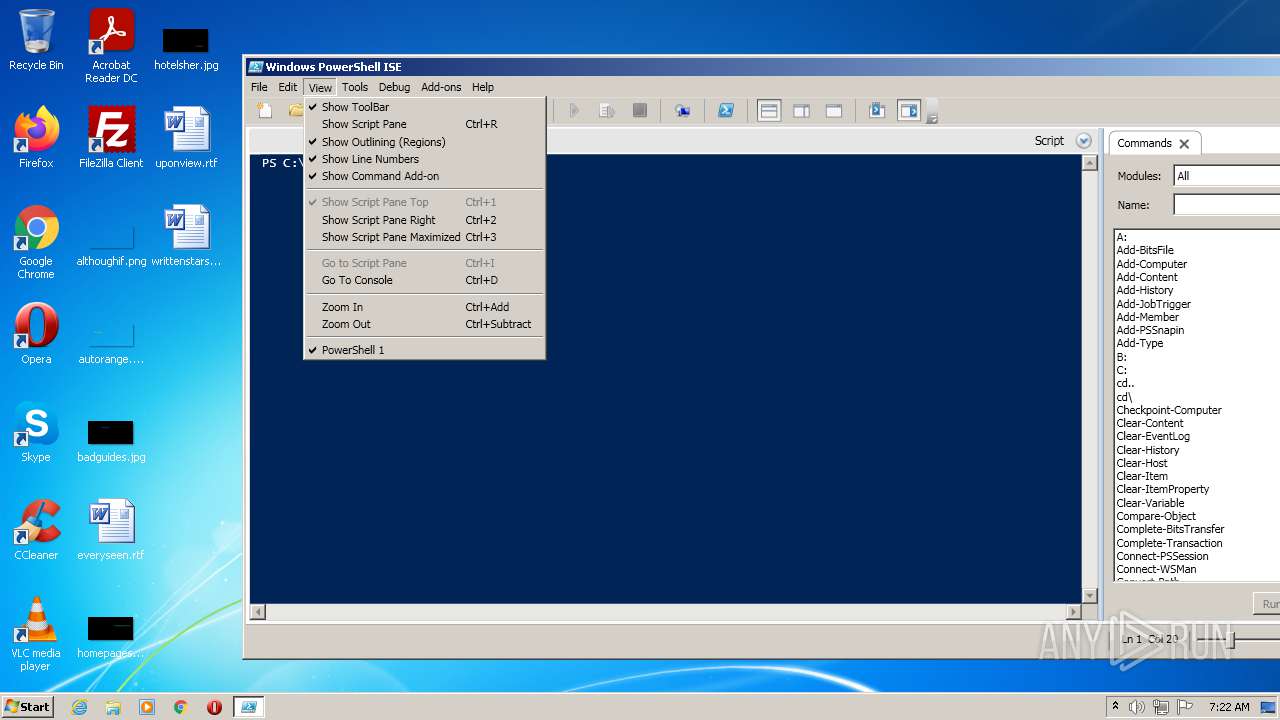Click the Windows Media Player taskbar icon
This screenshot has width=1280, height=720.
(x=147, y=707)
